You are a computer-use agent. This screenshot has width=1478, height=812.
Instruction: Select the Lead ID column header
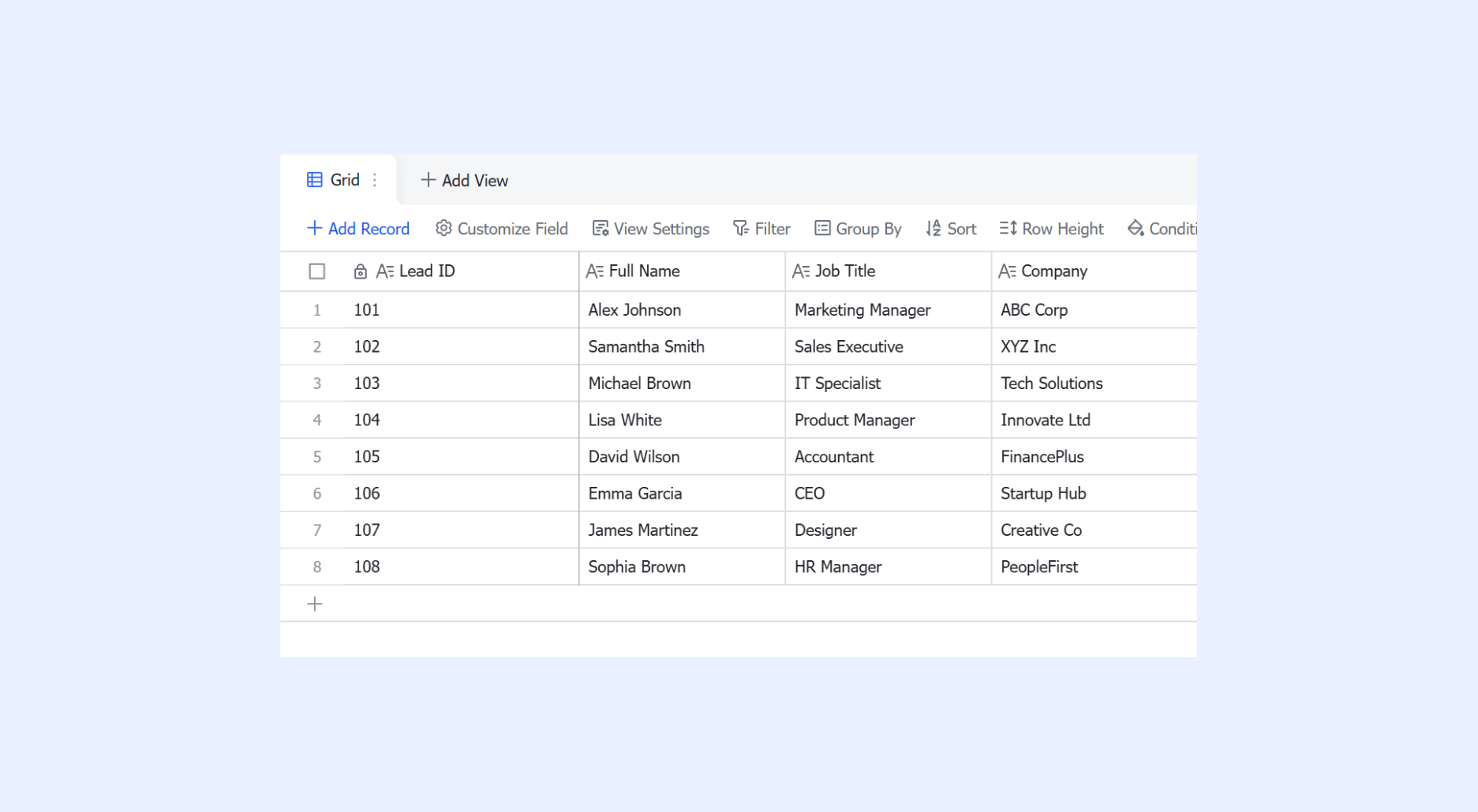[x=462, y=271]
